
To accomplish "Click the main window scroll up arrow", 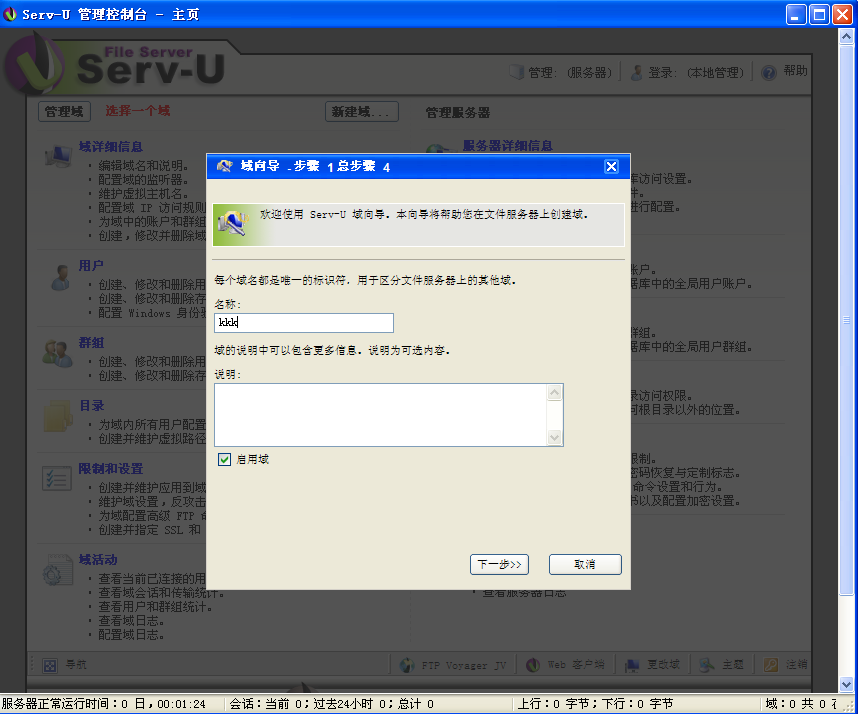I will (x=847, y=37).
